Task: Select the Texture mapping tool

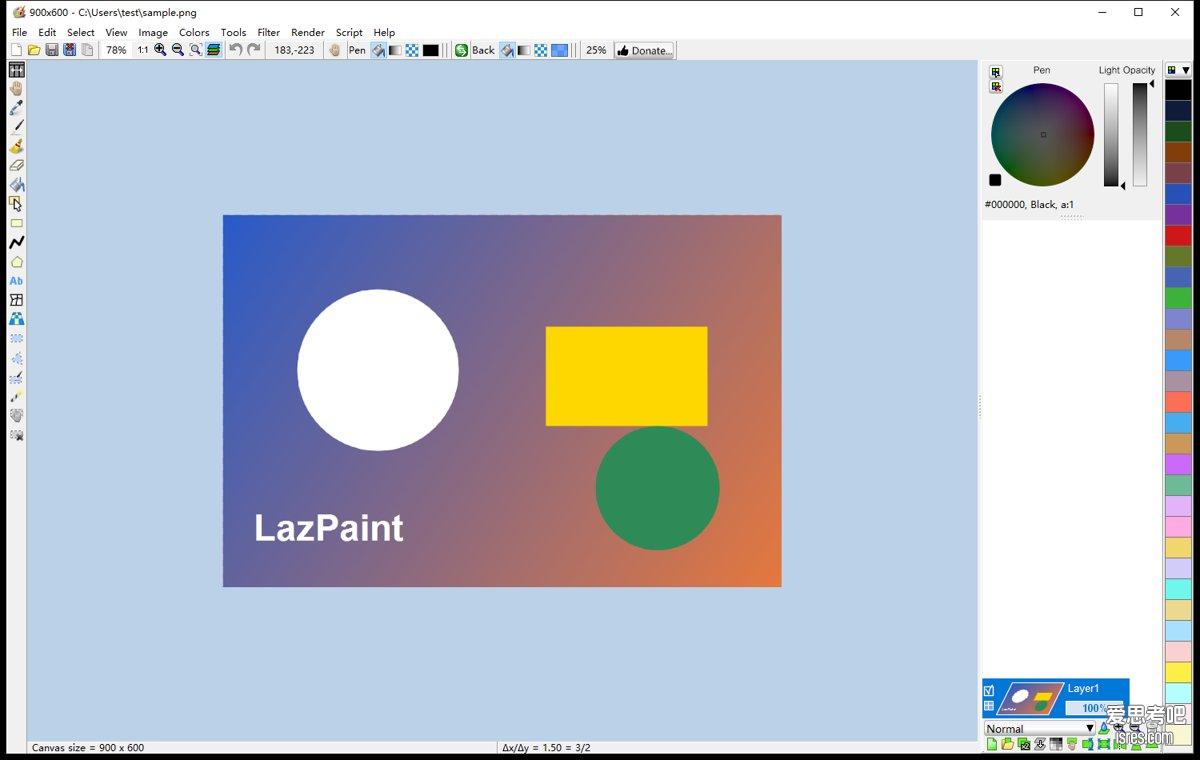Action: (x=16, y=319)
